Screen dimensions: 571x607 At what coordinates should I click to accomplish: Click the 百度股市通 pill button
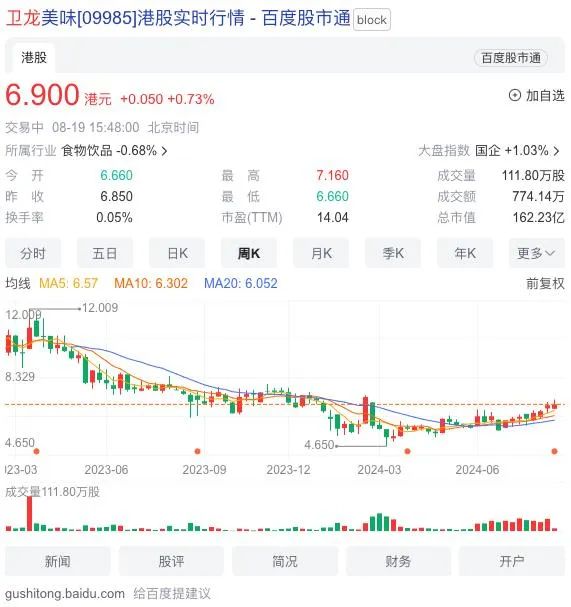coord(511,58)
